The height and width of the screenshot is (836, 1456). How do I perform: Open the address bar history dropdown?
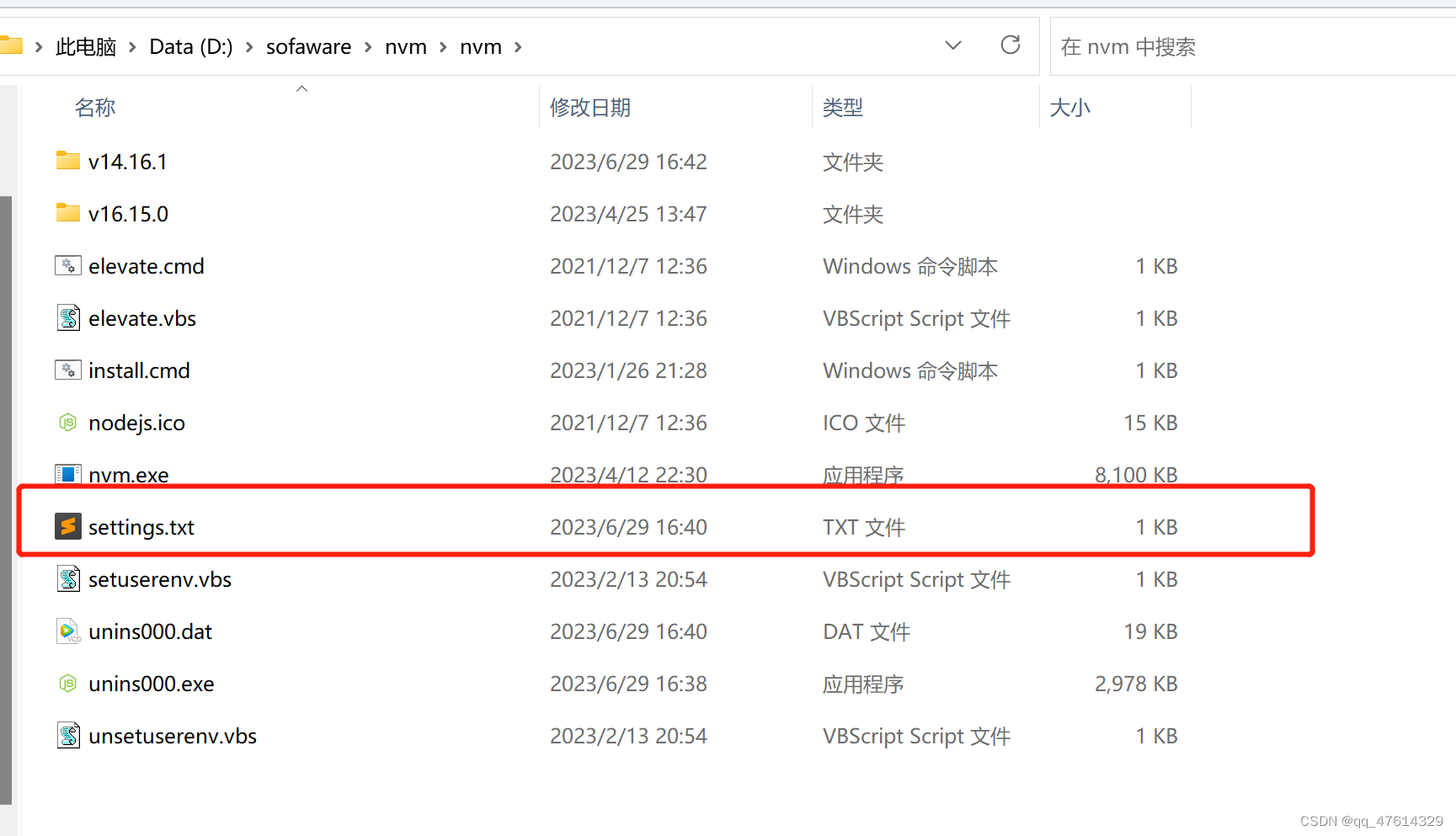(953, 45)
